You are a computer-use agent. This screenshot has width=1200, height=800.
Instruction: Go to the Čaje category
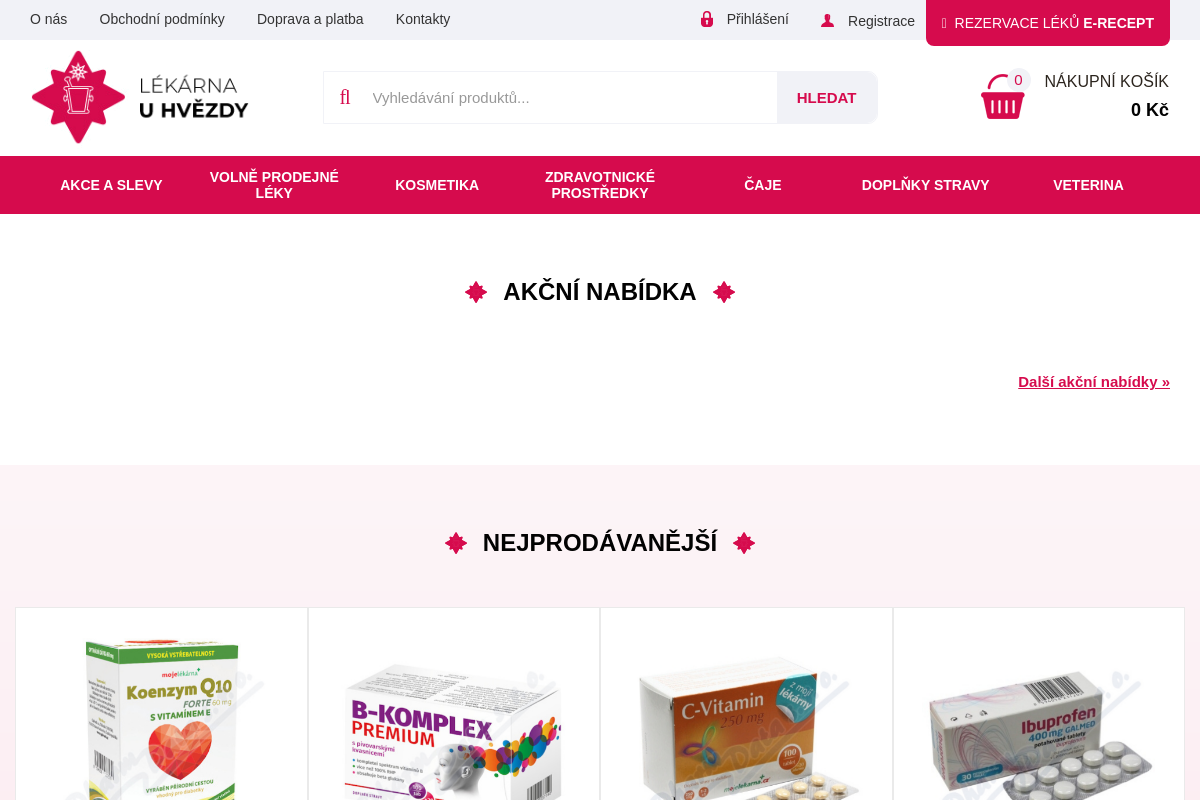(x=763, y=185)
